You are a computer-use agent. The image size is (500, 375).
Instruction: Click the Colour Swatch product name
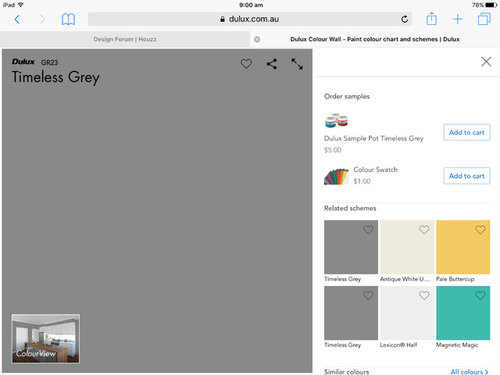coord(375,169)
